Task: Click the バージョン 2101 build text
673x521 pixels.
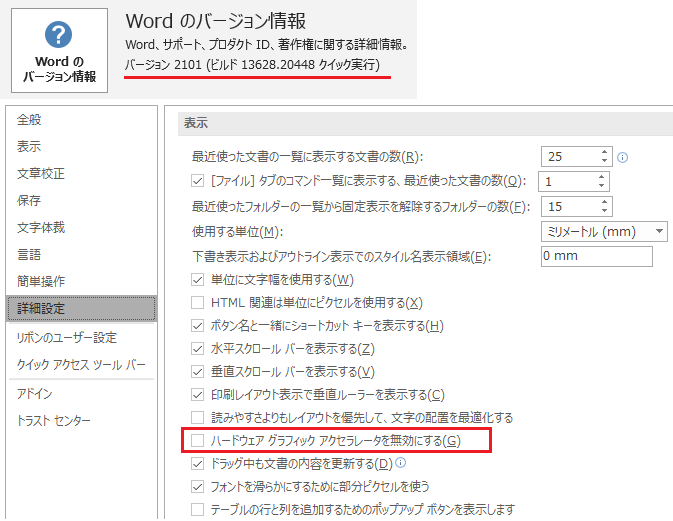Action: [252, 65]
